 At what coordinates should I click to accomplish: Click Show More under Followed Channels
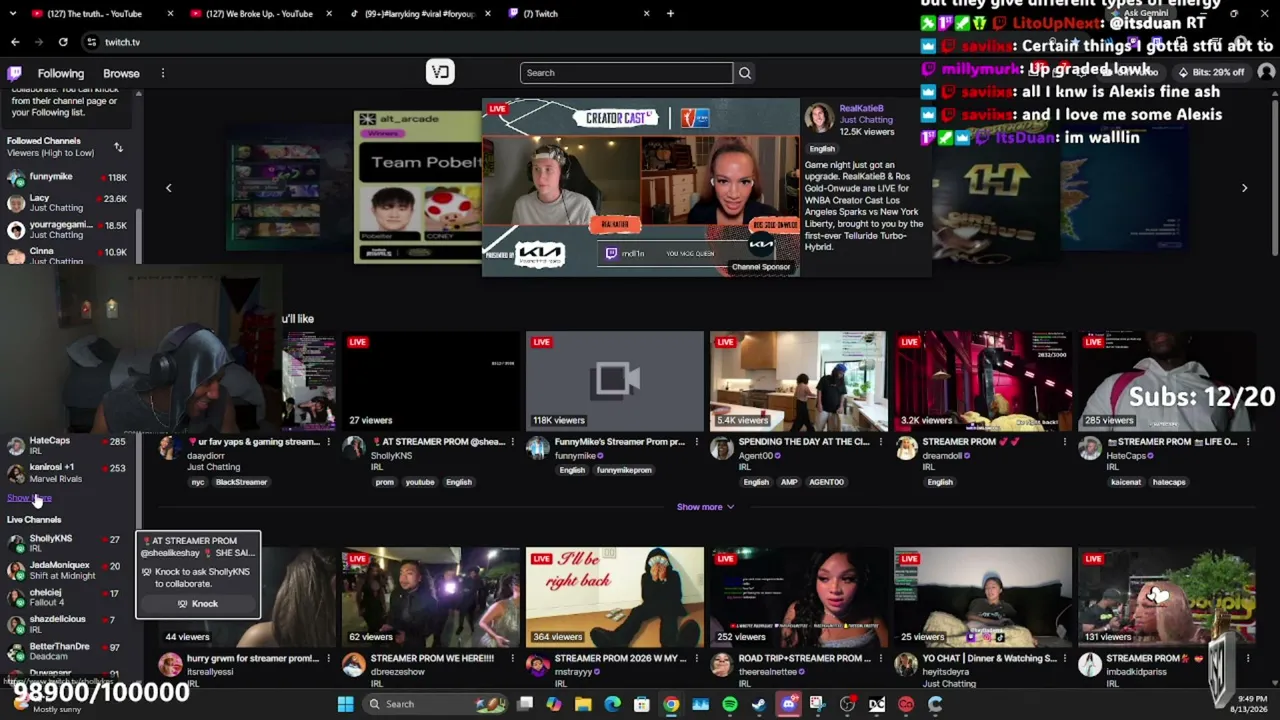(29, 498)
